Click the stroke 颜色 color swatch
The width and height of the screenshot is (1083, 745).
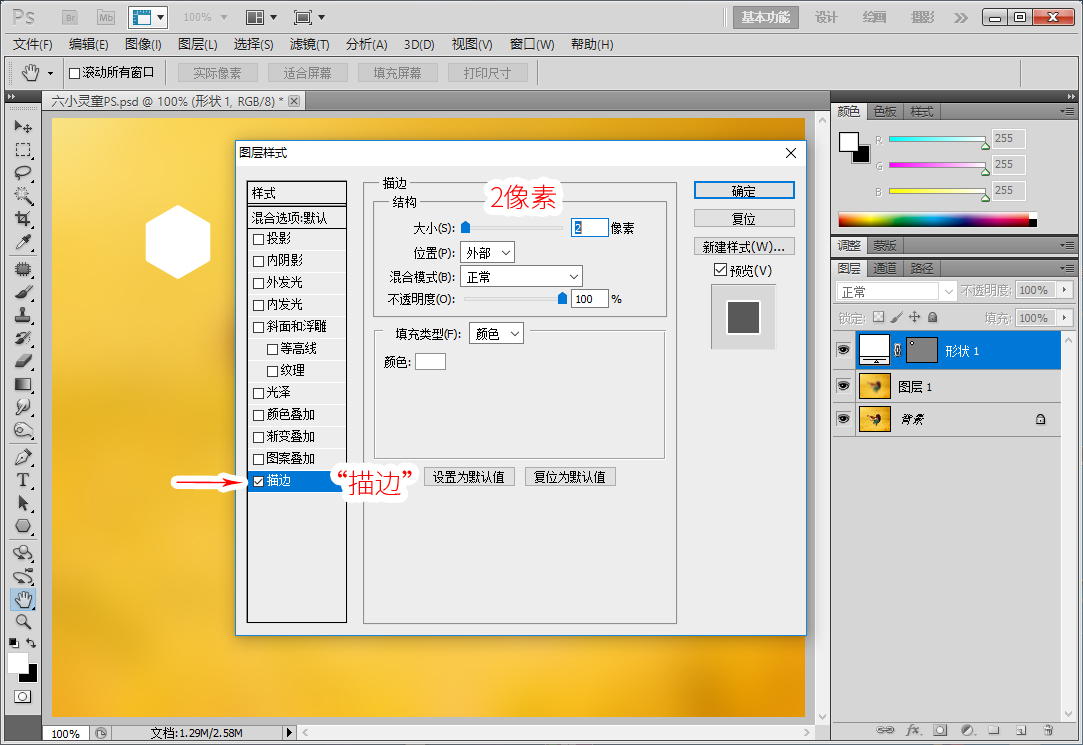pos(430,362)
